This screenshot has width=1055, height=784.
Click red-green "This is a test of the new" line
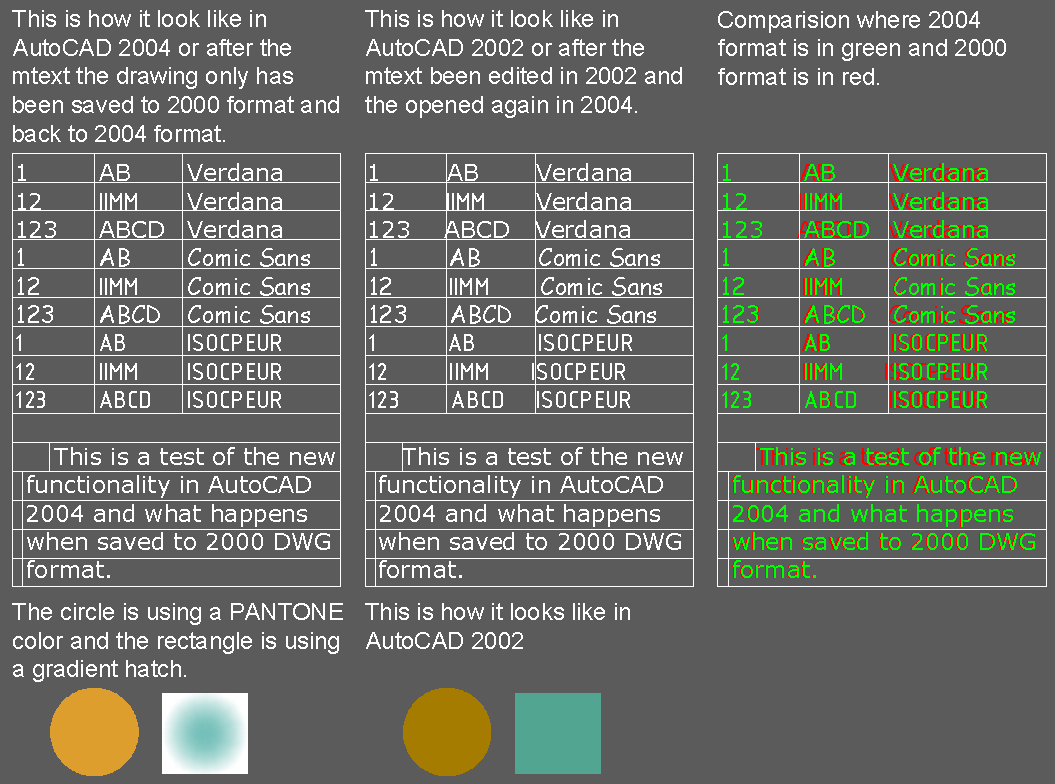coord(900,457)
